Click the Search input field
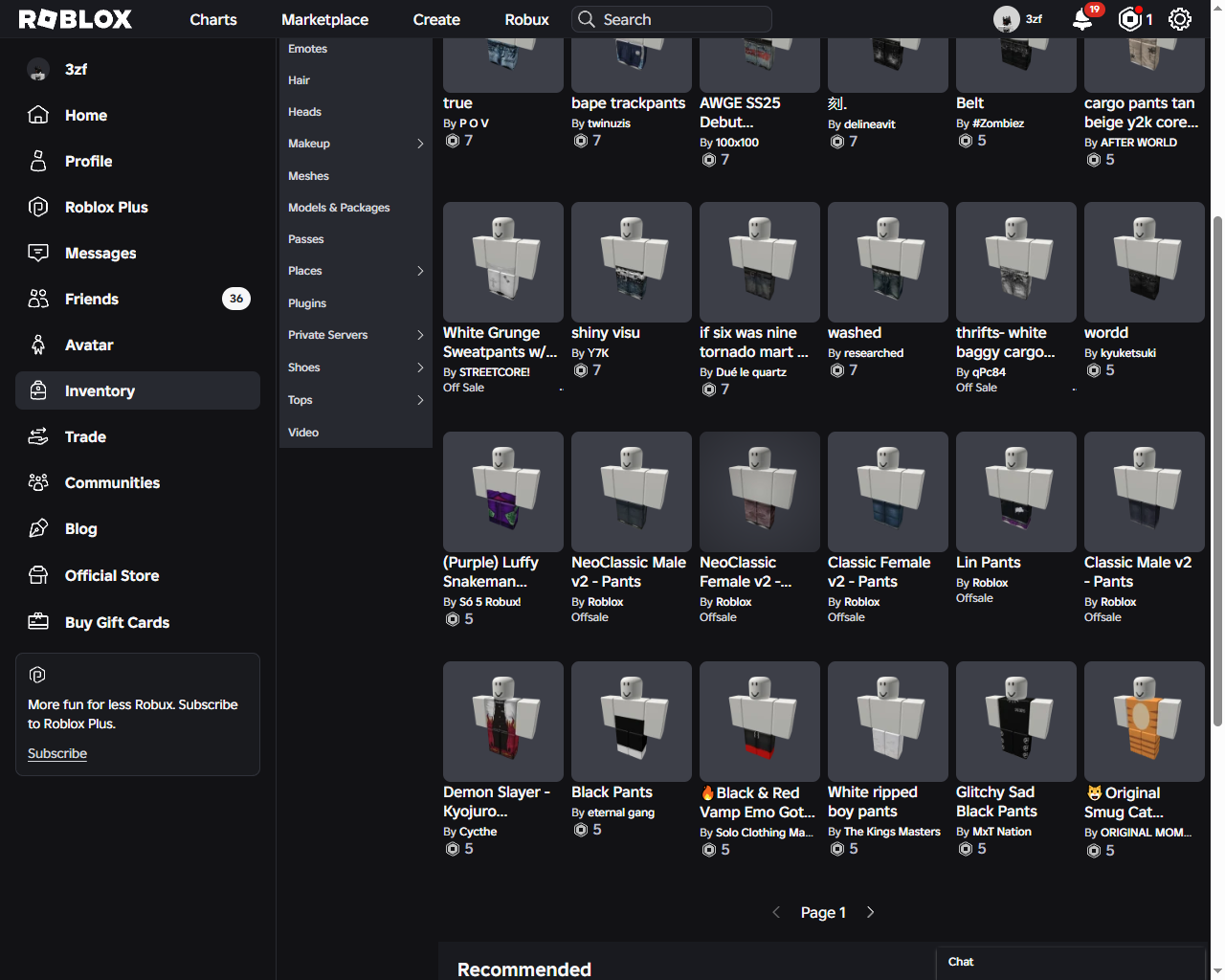Image resolution: width=1225 pixels, height=980 pixels. click(x=672, y=19)
